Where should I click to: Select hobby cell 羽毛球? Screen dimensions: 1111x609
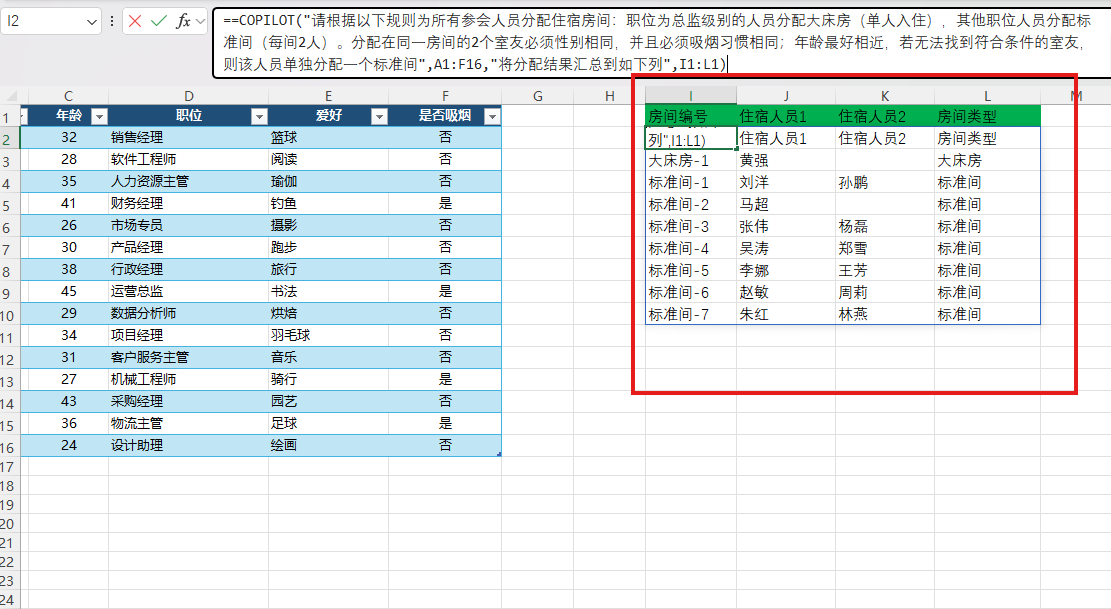pos(328,335)
